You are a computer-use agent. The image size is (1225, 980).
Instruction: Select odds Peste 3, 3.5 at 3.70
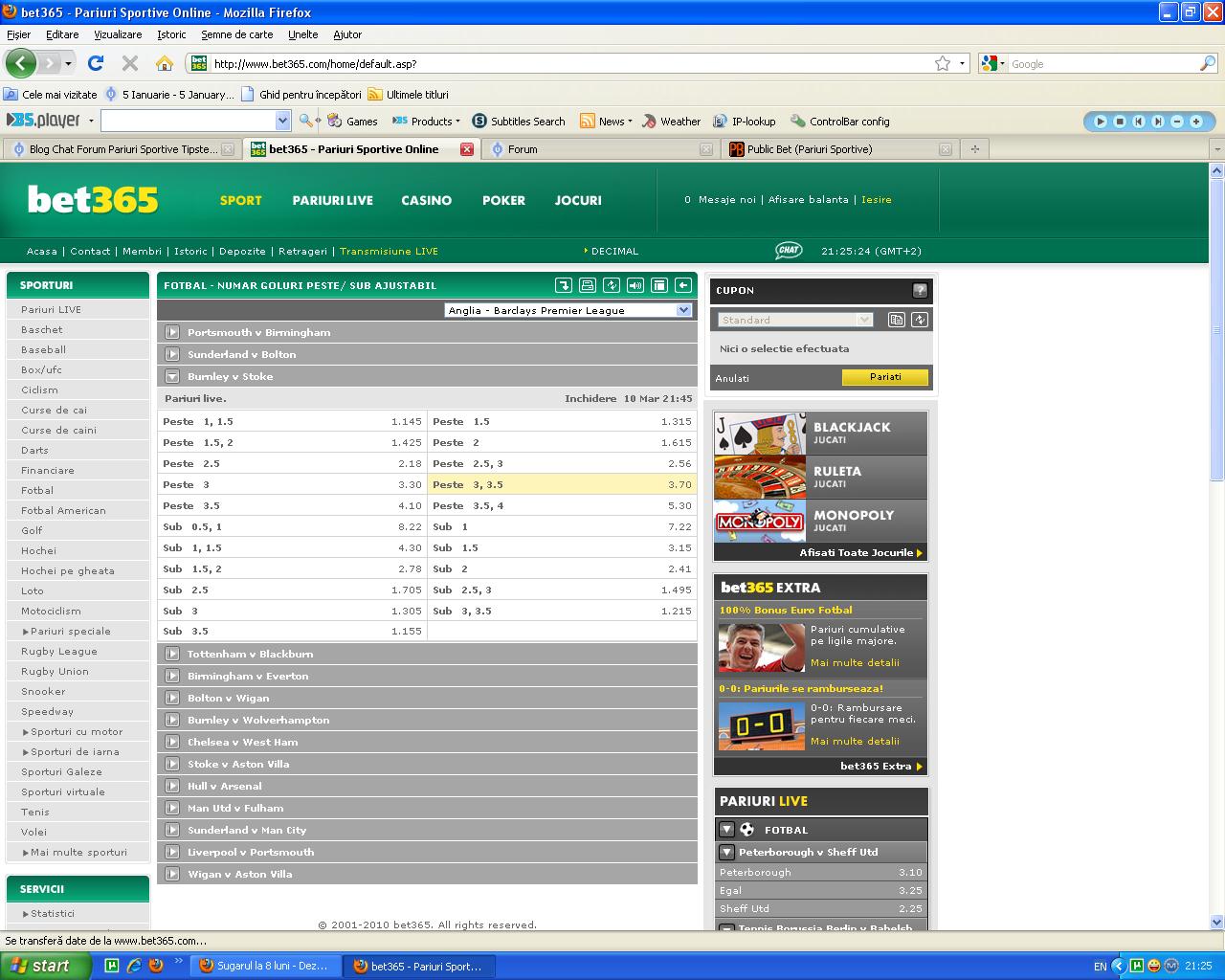tap(562, 484)
